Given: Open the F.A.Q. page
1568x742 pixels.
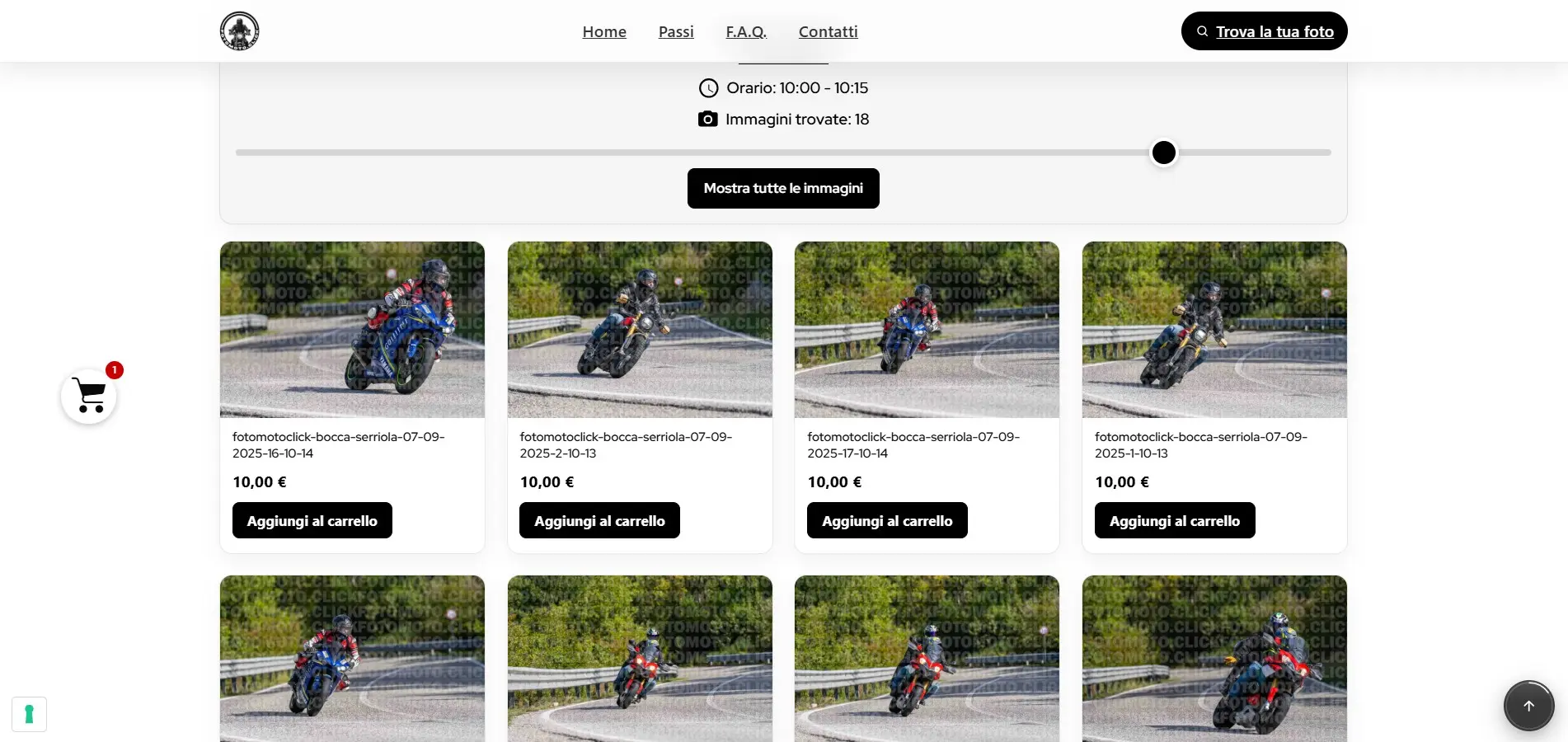Looking at the screenshot, I should tap(746, 32).
